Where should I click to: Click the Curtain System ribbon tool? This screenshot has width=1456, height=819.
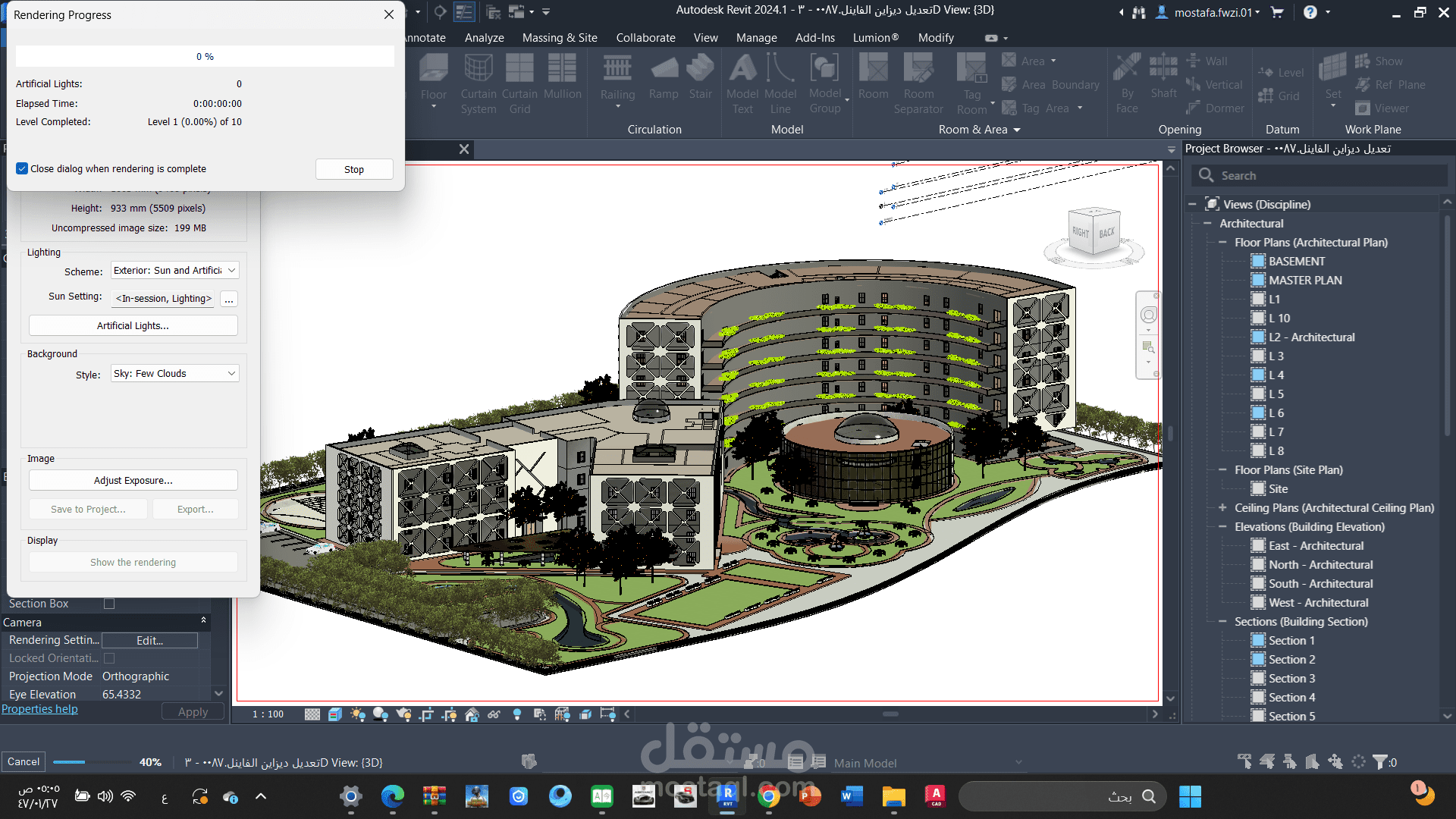[479, 83]
